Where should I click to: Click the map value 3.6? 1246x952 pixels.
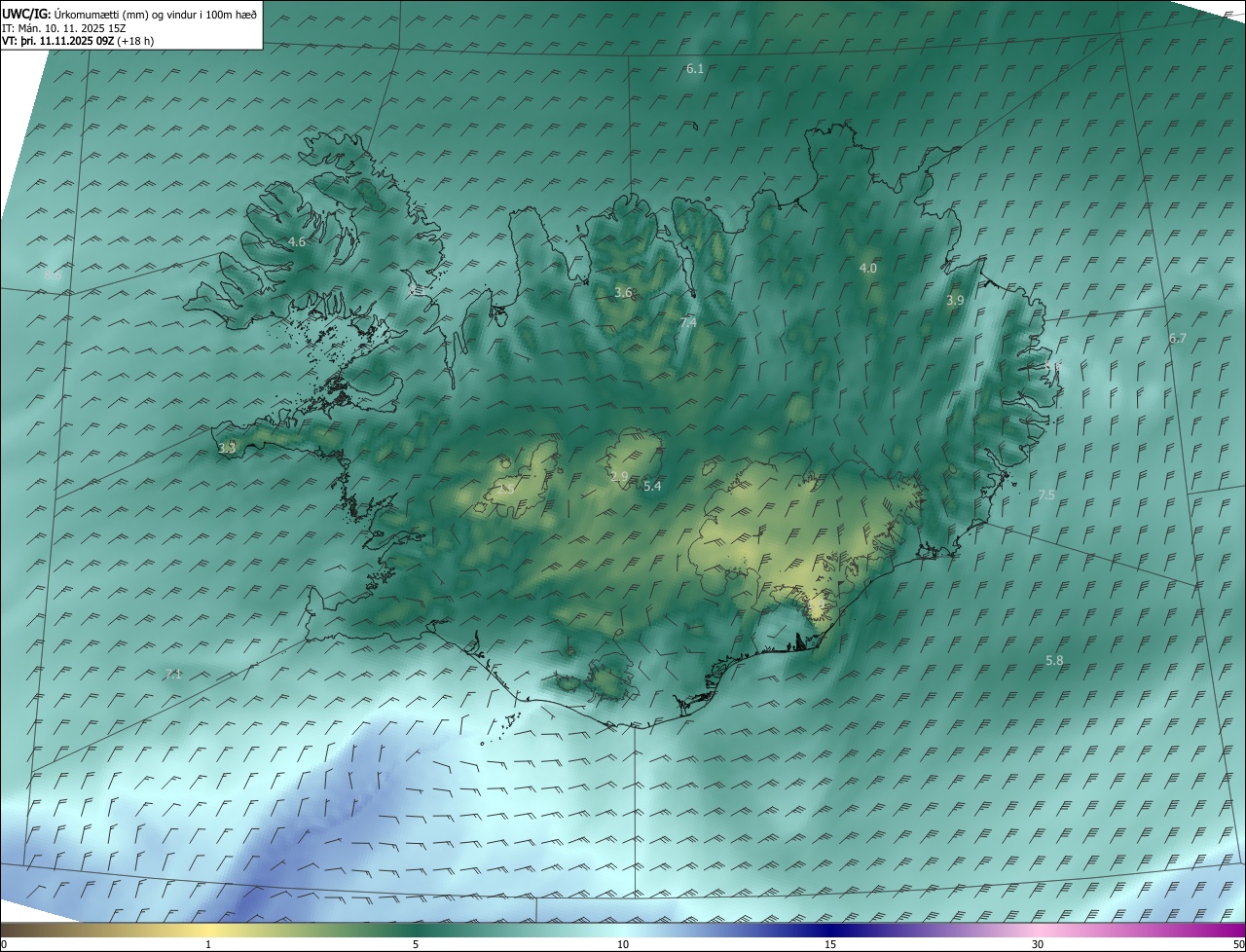click(624, 292)
